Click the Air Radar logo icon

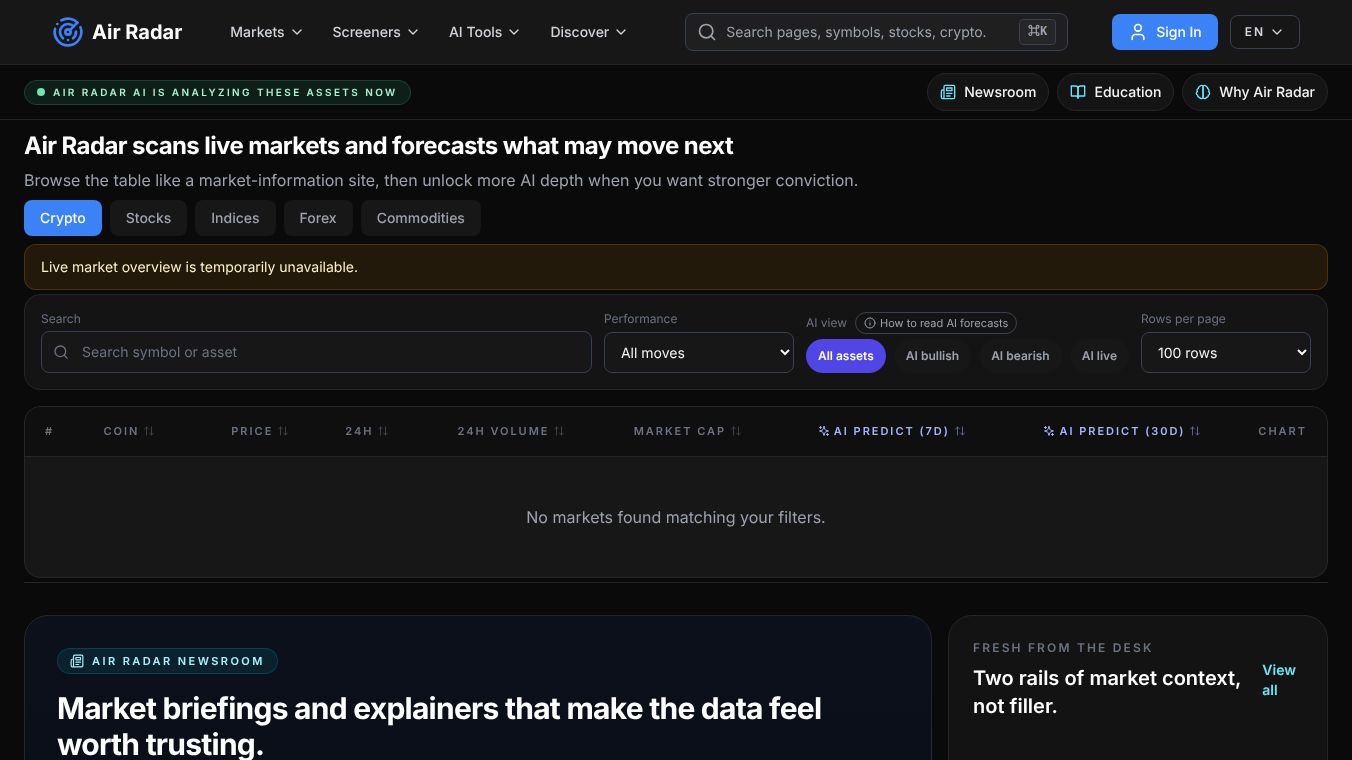(67, 32)
